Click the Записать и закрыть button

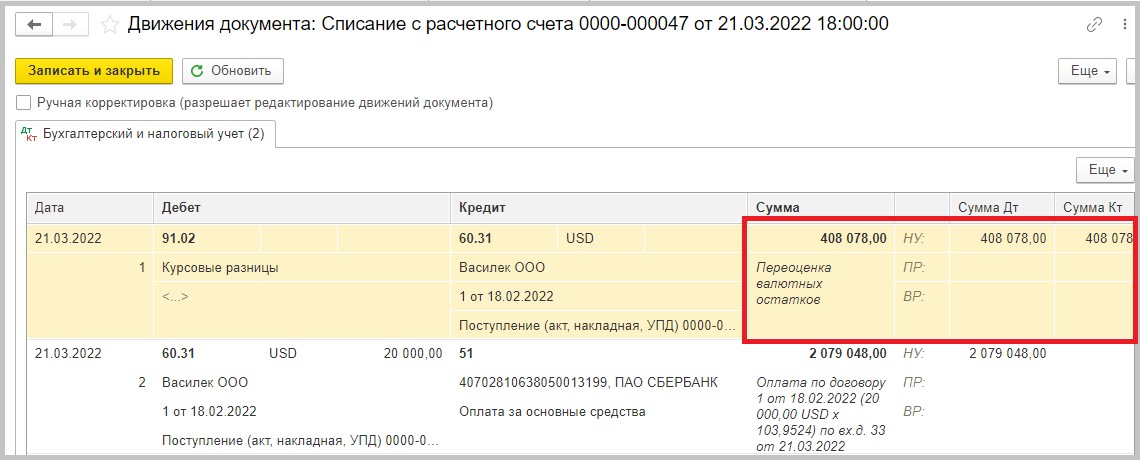point(94,71)
